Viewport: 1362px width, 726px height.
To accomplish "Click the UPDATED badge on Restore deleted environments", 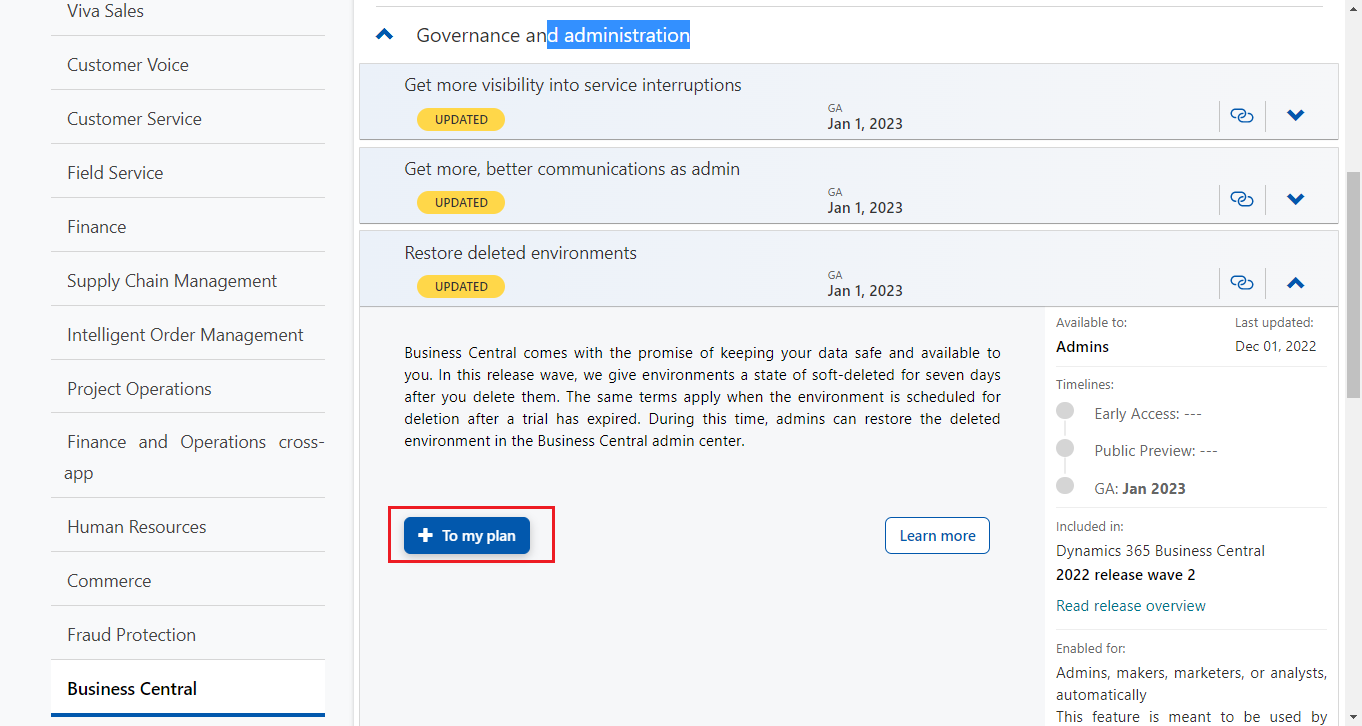I will [460, 286].
